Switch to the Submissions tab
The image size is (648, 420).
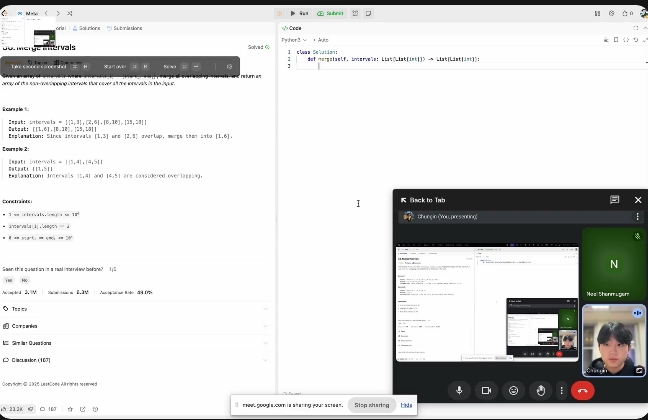click(124, 28)
